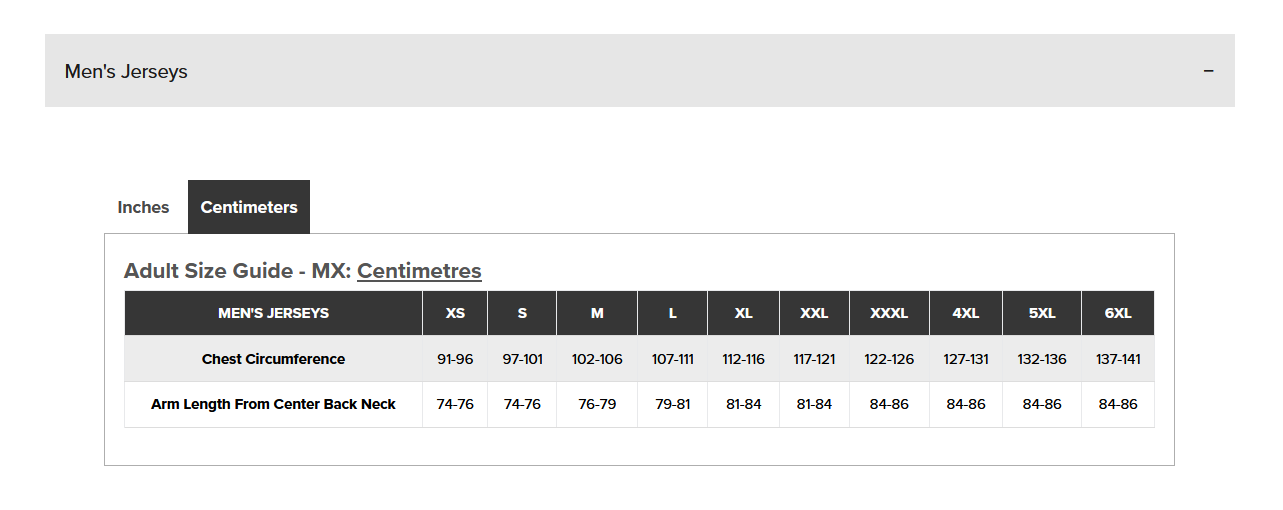Click the 117-121 chest cell for XXL
The height and width of the screenshot is (510, 1283).
coord(814,359)
